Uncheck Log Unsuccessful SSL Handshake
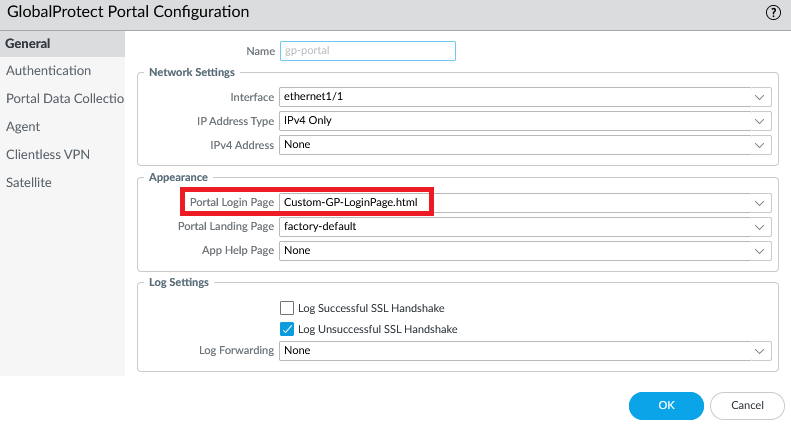 (x=288, y=329)
